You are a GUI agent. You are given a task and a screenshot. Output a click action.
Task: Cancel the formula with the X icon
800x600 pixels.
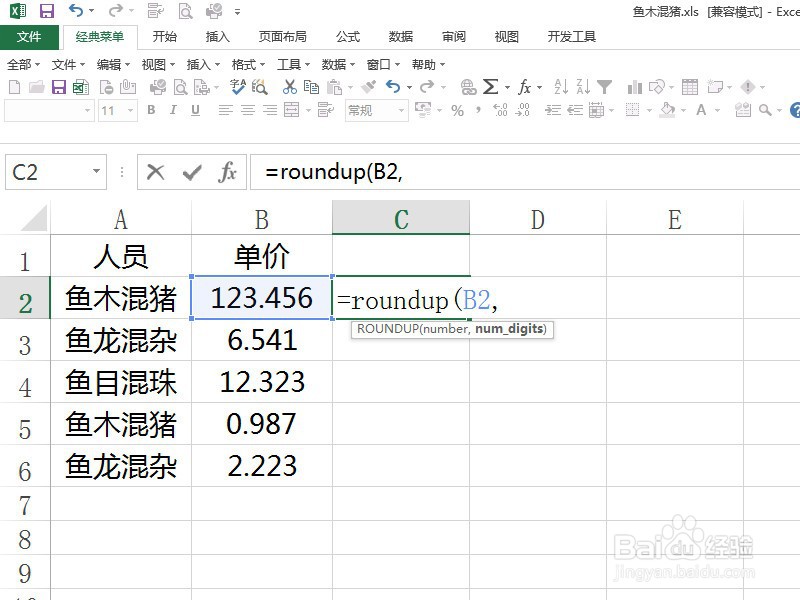point(158,172)
